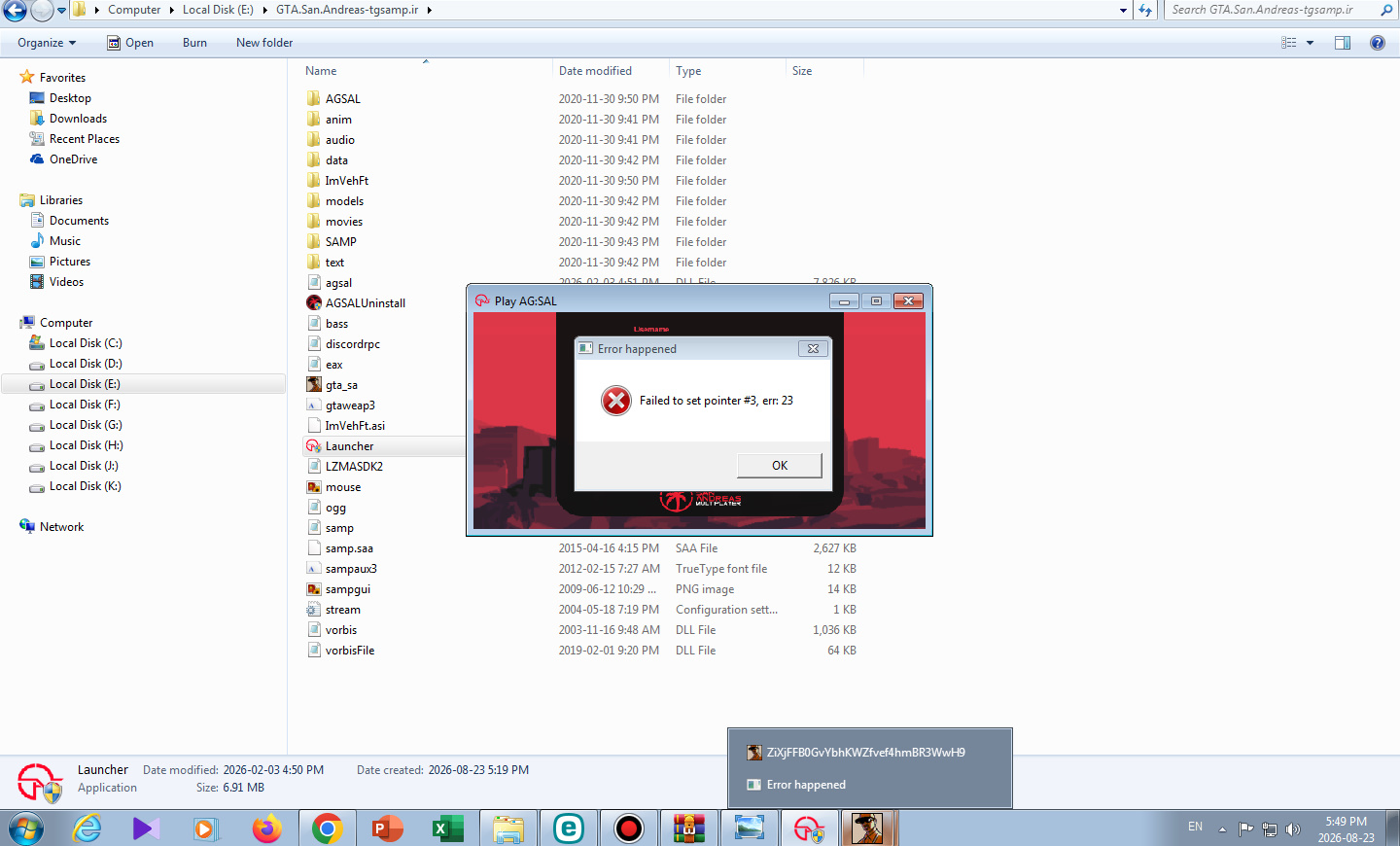Select the samp.saa file row
Screen dimensions: 1400x846
(x=583, y=548)
